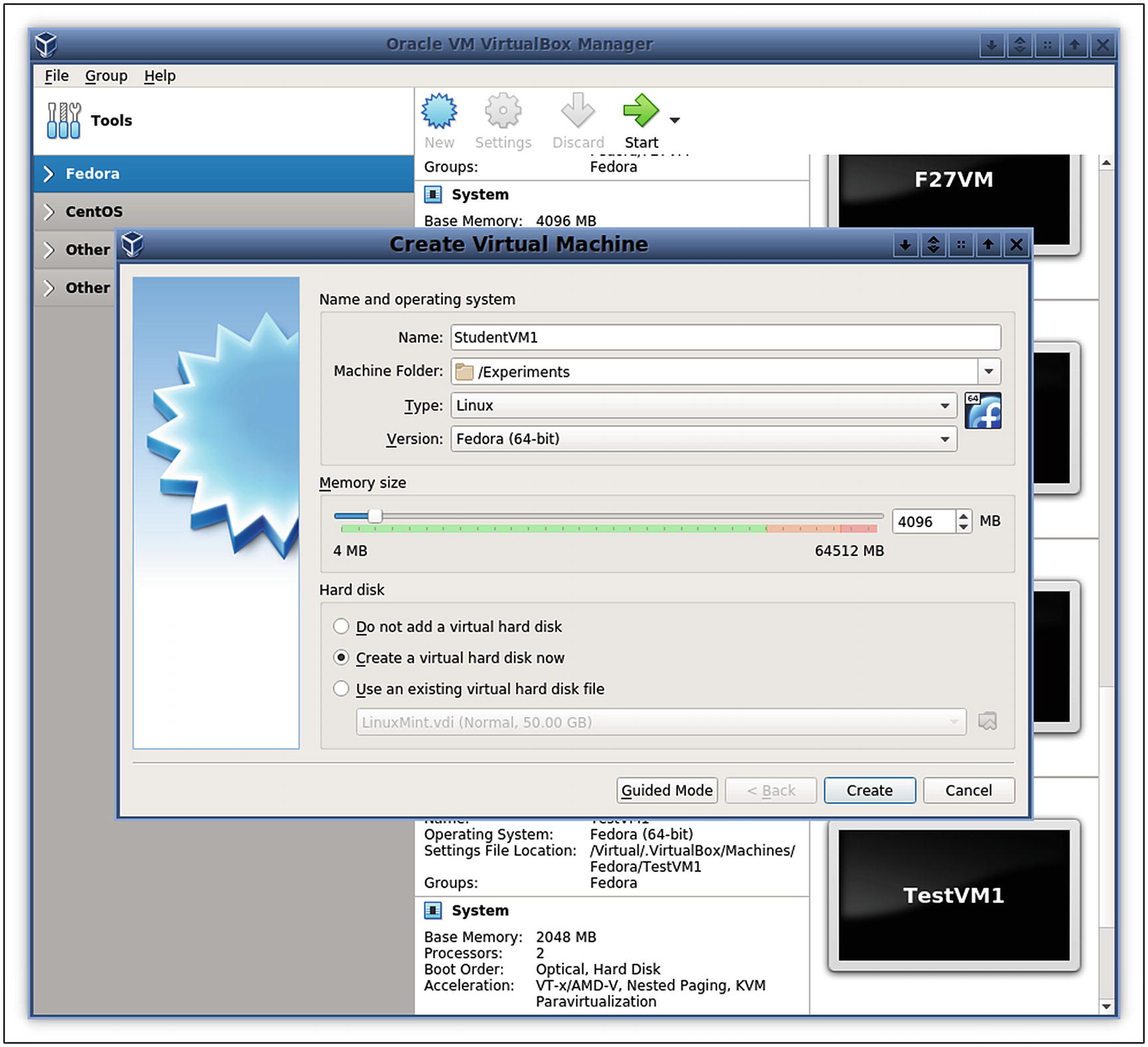Screen dimensions: 1148x1047
Task: Click the System heading above Base Memory 2048 MB
Action: coord(480,910)
